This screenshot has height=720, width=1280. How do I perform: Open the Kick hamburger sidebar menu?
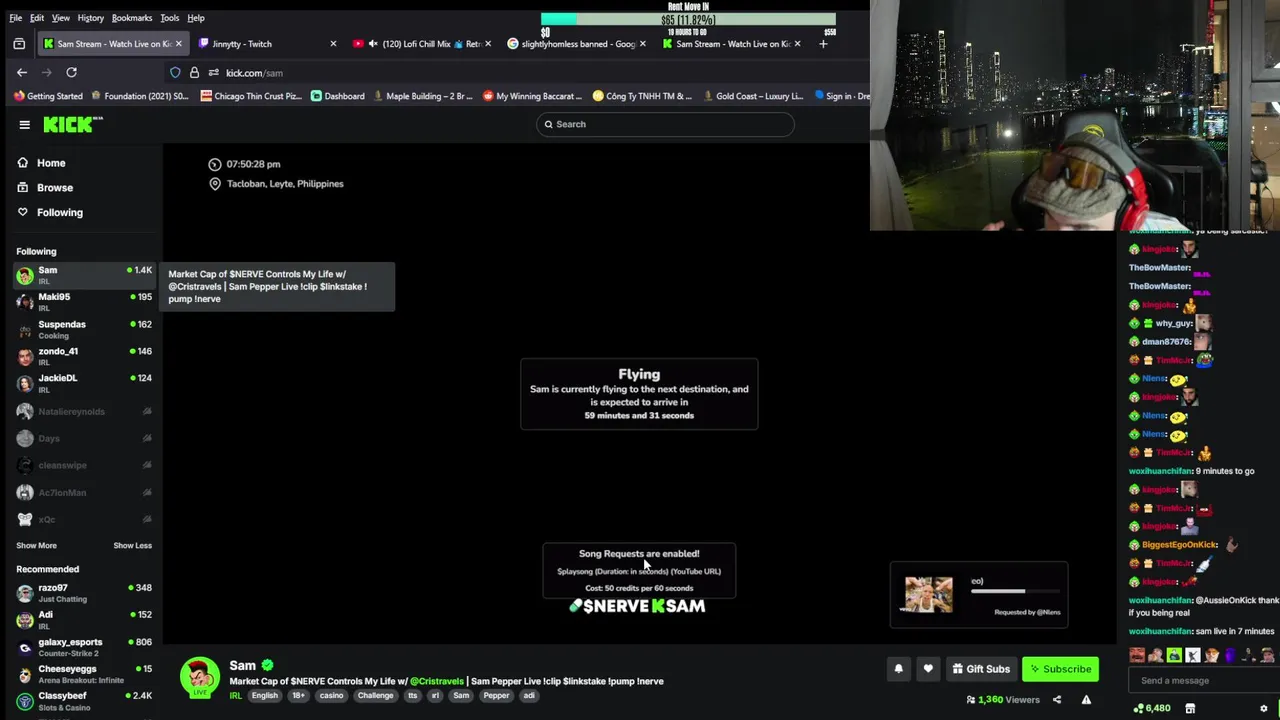(24, 124)
